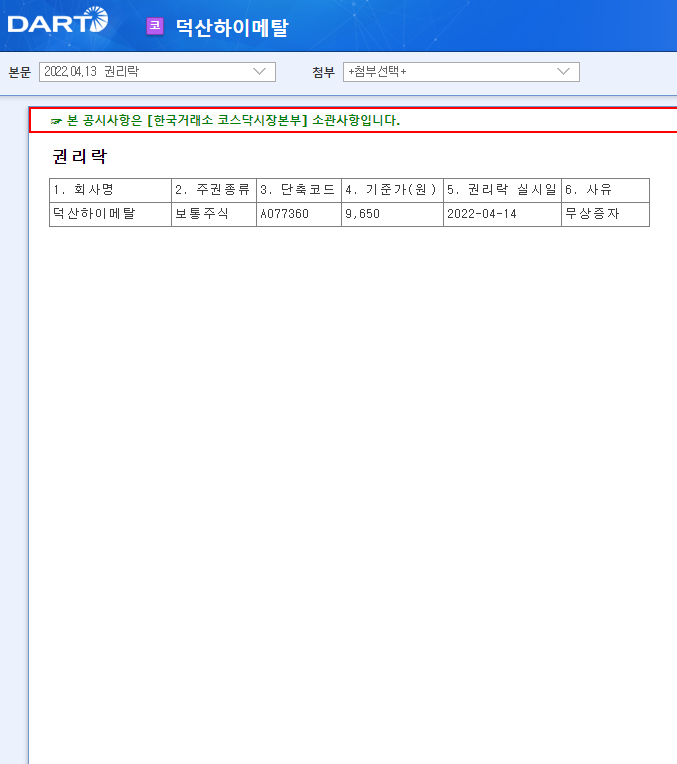Click the '5. 권리락 실시일' column header
This screenshot has height=764, width=677.
(503, 190)
